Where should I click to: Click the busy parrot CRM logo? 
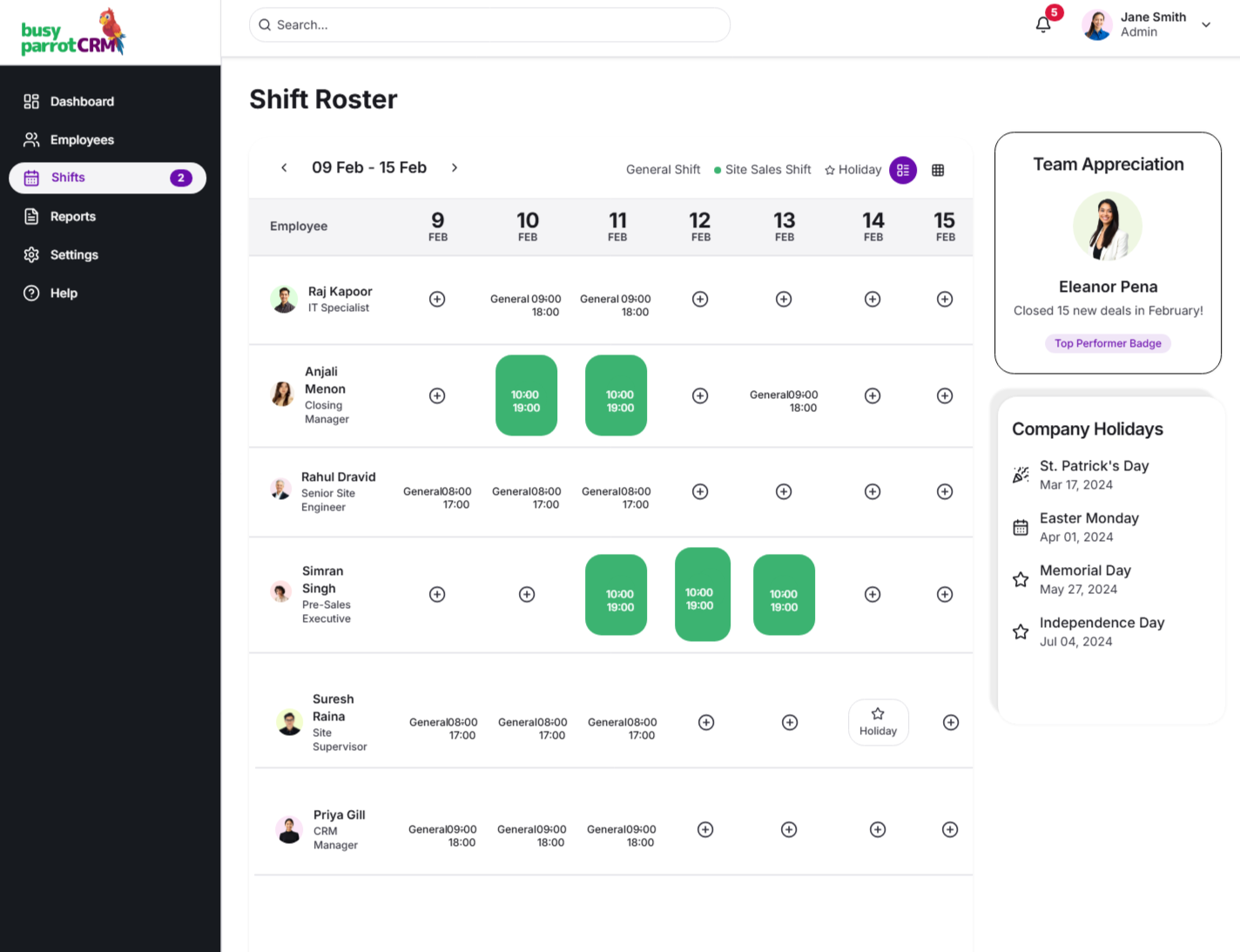[x=74, y=33]
